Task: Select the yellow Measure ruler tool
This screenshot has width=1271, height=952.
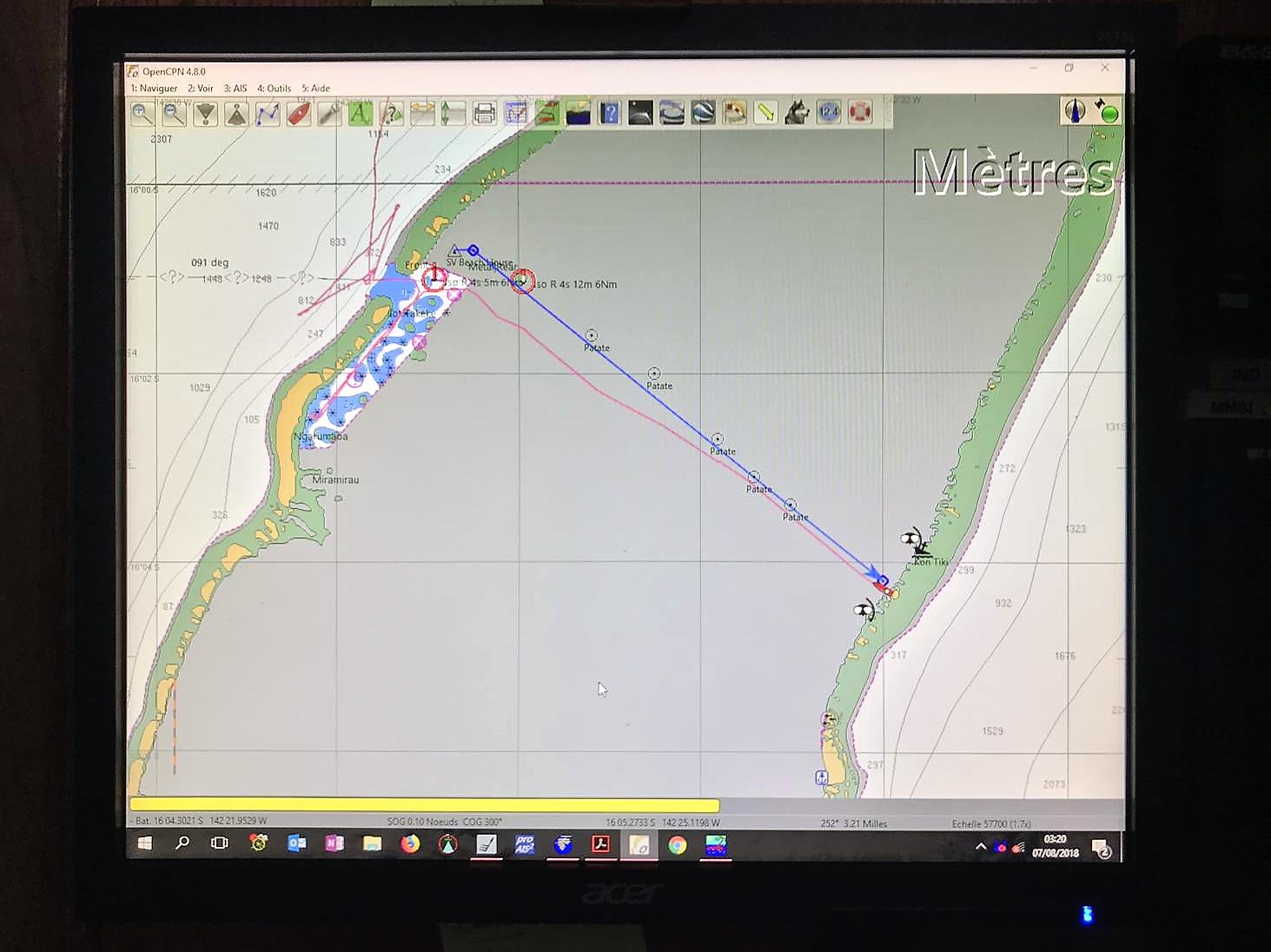Action: click(766, 114)
